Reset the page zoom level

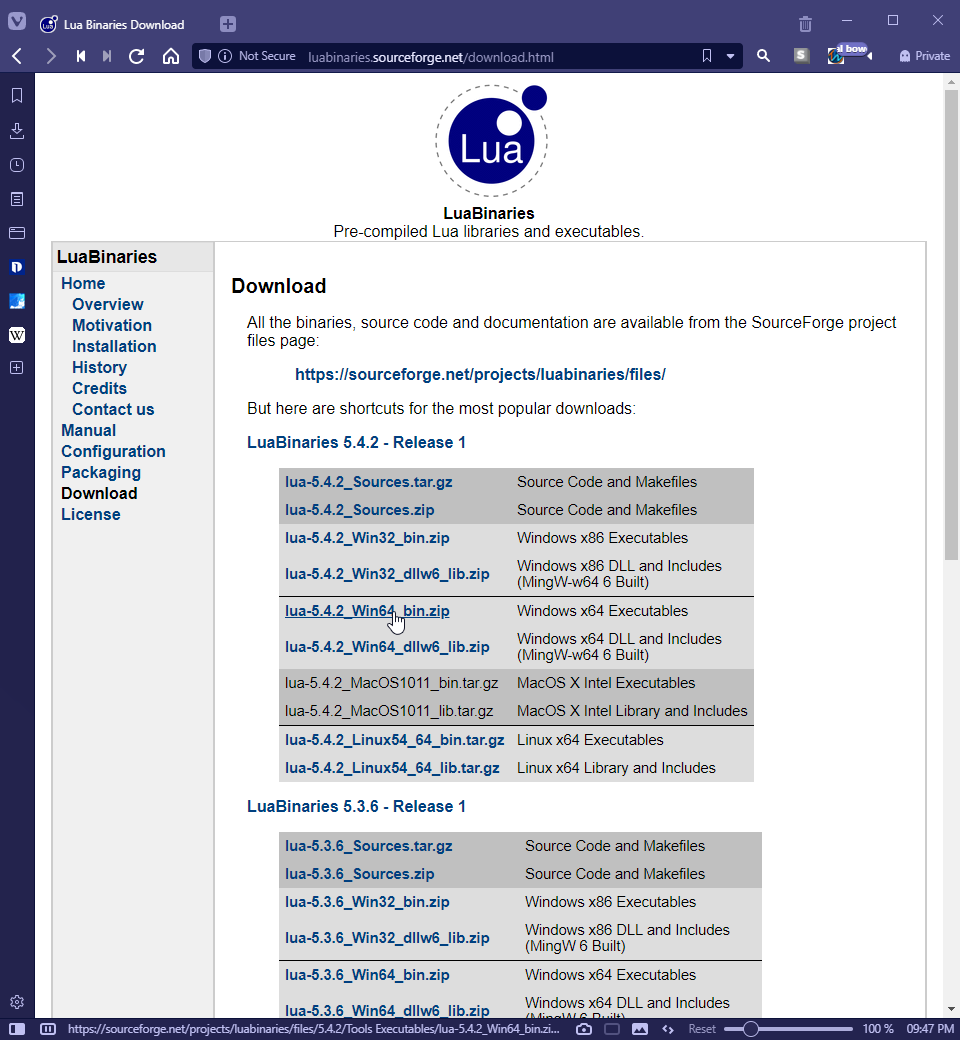tap(702, 1029)
